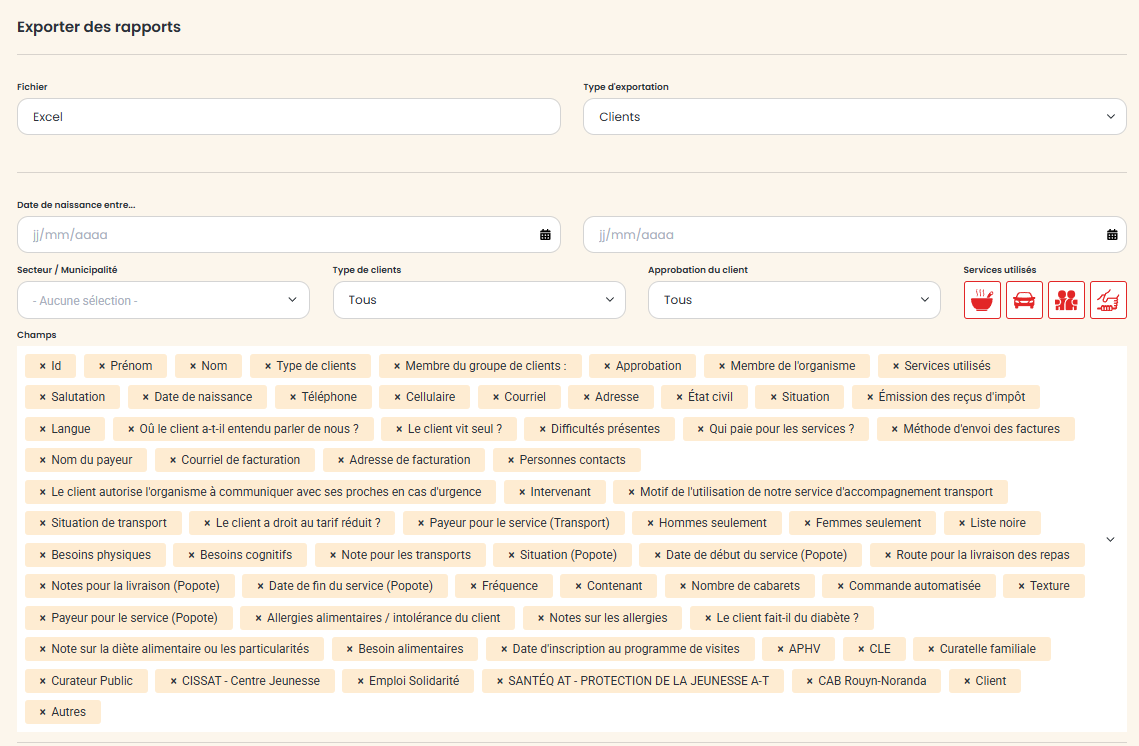Remove the CAB Rouyn-Noranda field tag
The width and height of the screenshot is (1139, 746).
[x=809, y=681]
